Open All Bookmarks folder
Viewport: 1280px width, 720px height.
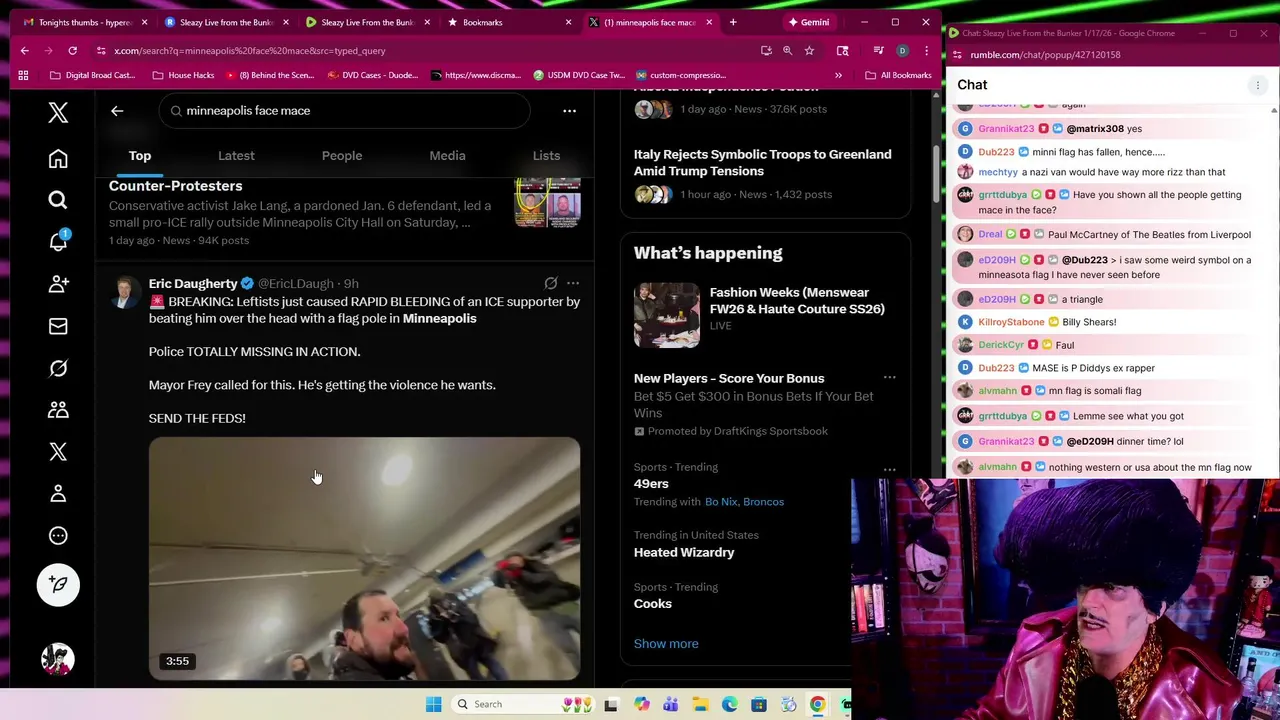click(x=898, y=75)
